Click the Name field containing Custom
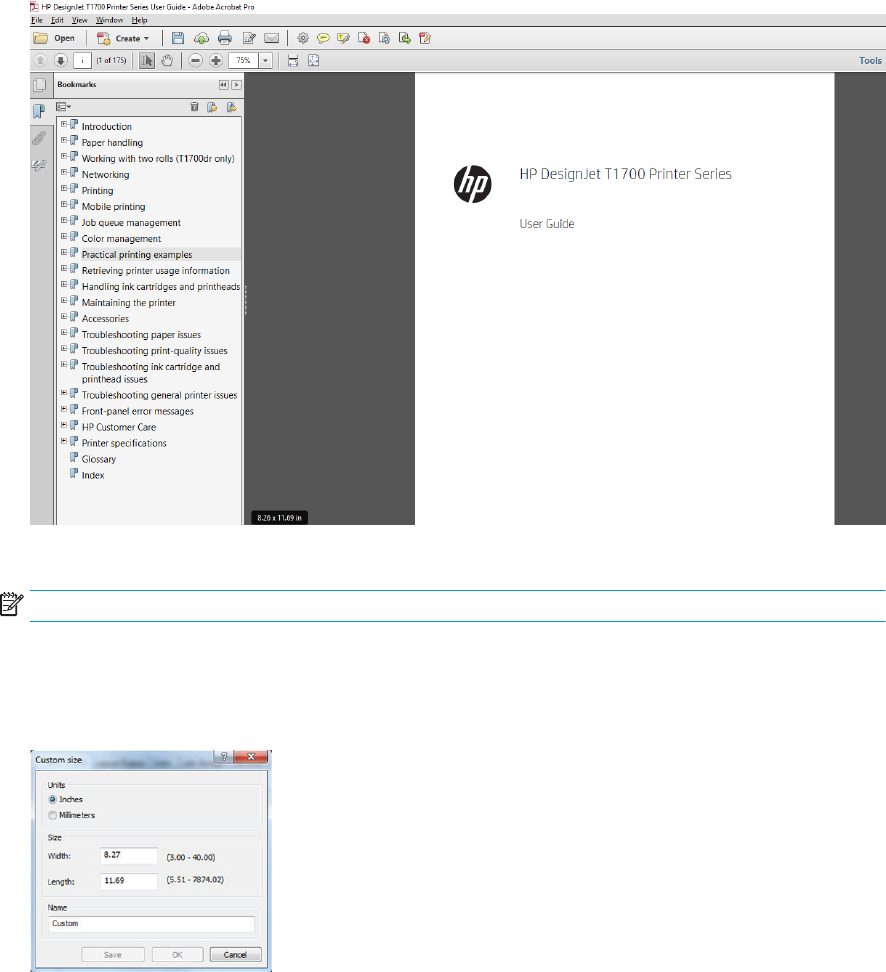 (x=151, y=924)
